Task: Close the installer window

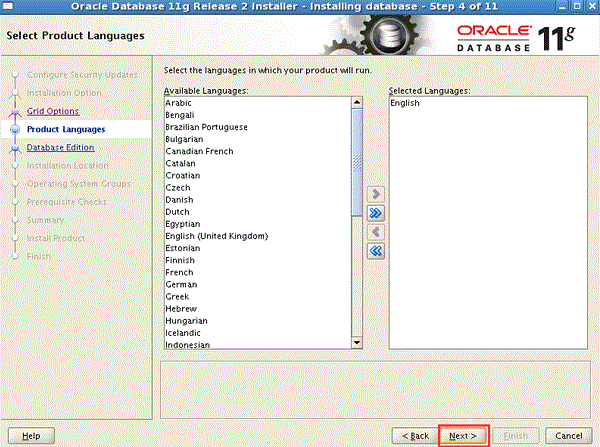Action: click(x=592, y=7)
